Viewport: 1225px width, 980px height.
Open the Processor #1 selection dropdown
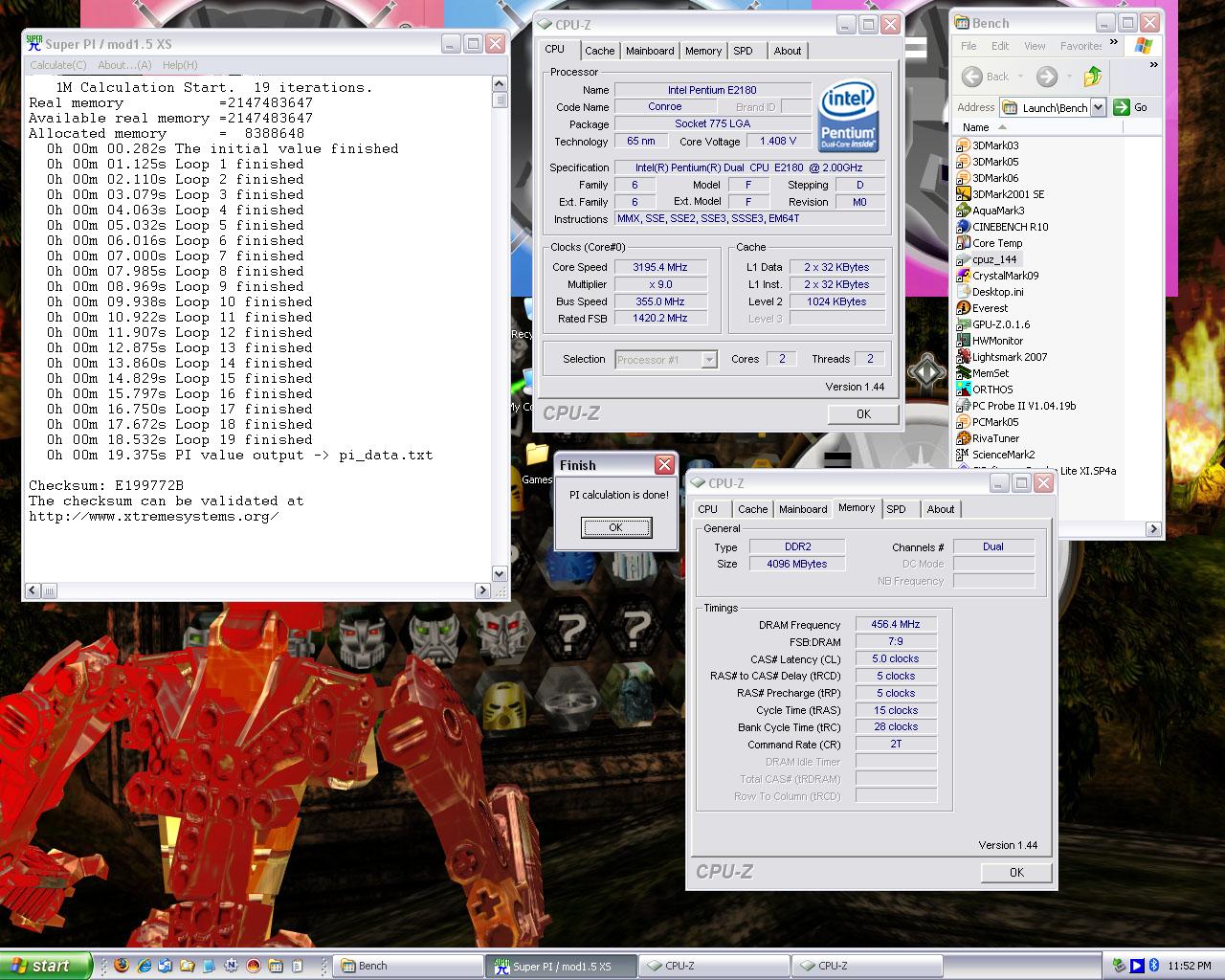(x=709, y=360)
